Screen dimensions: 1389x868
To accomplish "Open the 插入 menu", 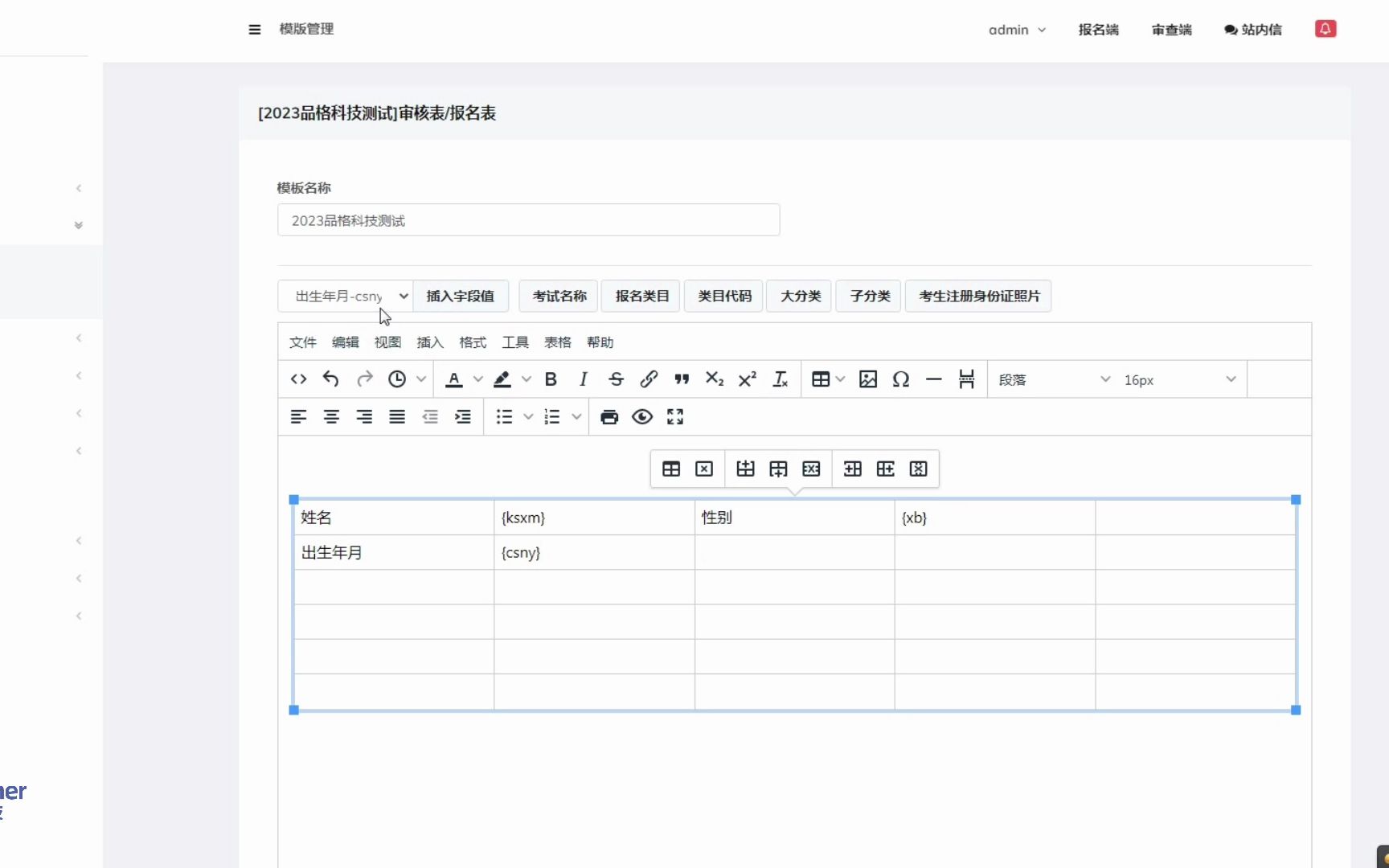I will [430, 342].
